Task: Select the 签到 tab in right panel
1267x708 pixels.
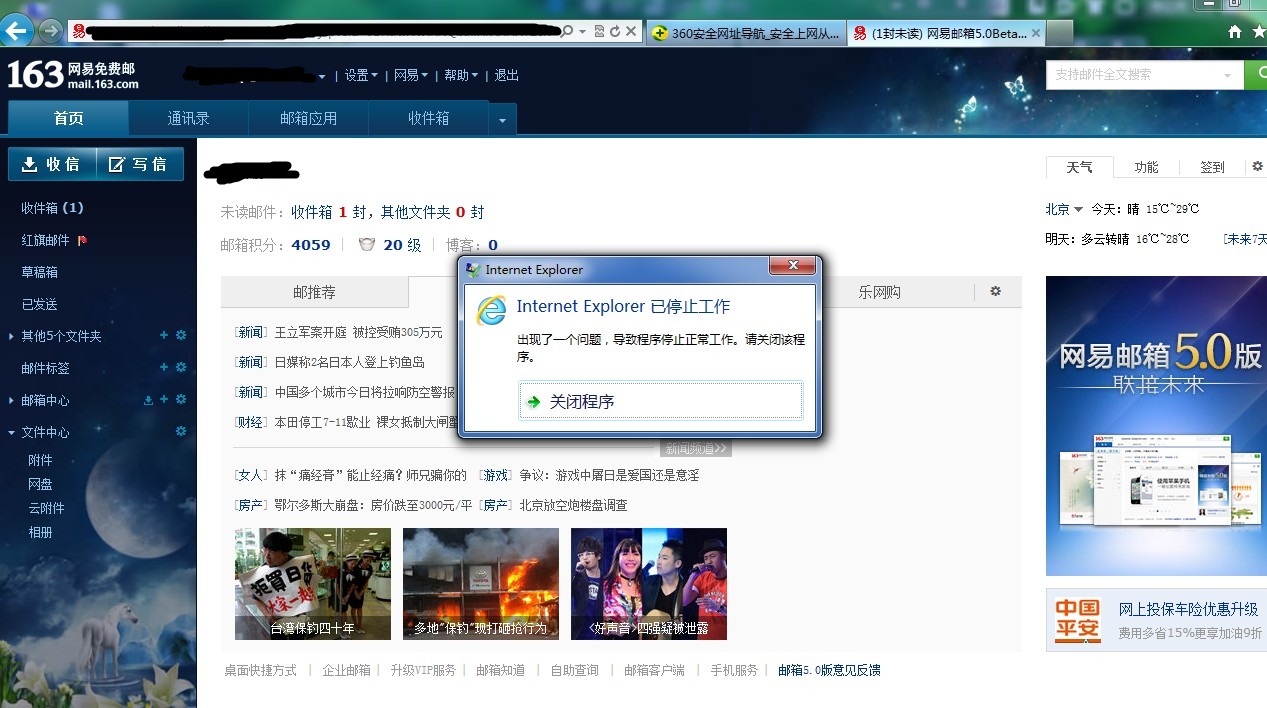Action: [1212, 167]
